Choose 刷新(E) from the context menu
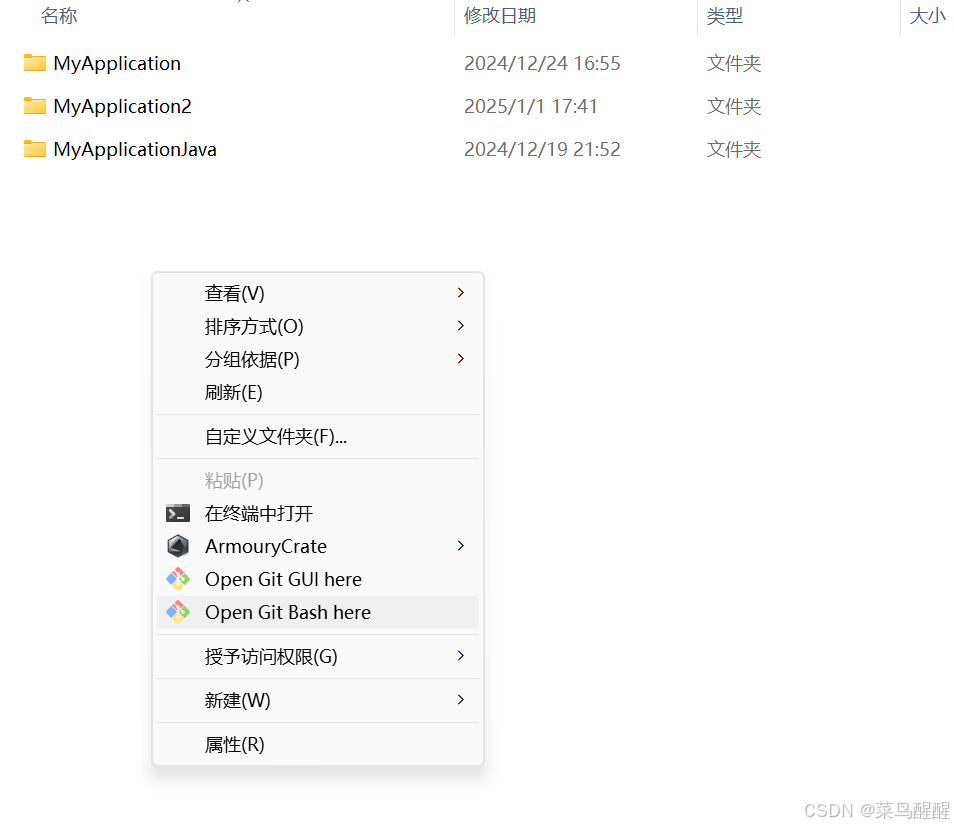 point(318,392)
